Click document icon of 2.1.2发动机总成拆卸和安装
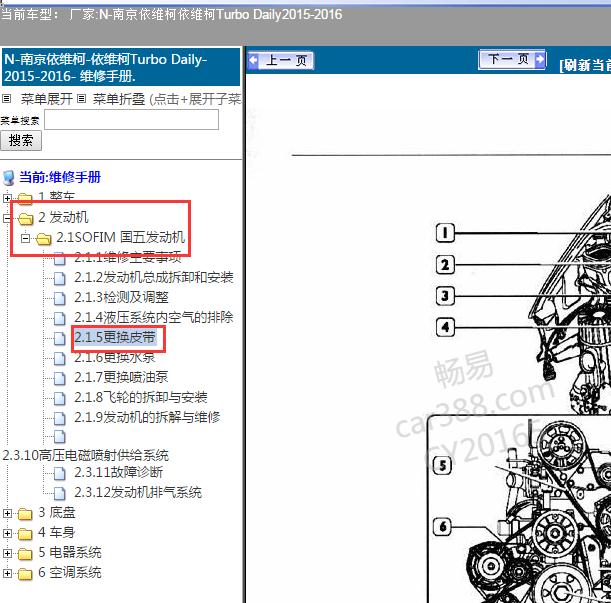 click(60, 278)
